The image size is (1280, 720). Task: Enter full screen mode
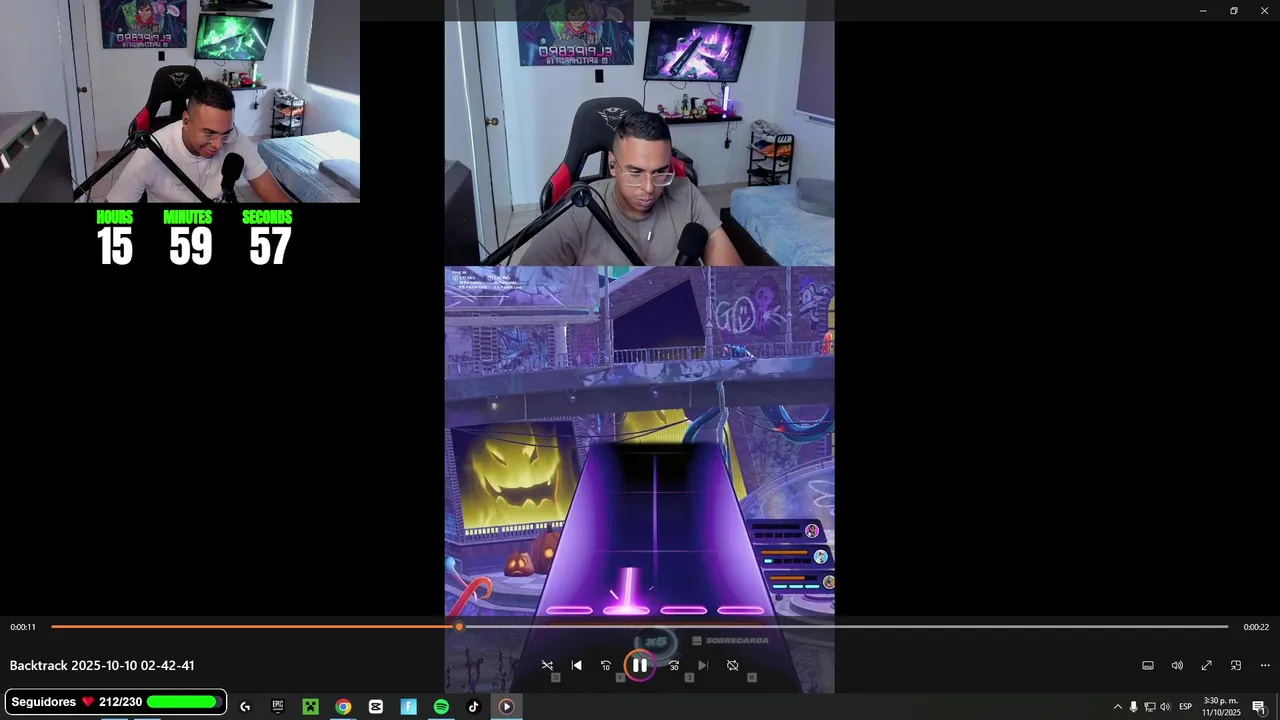1207,666
